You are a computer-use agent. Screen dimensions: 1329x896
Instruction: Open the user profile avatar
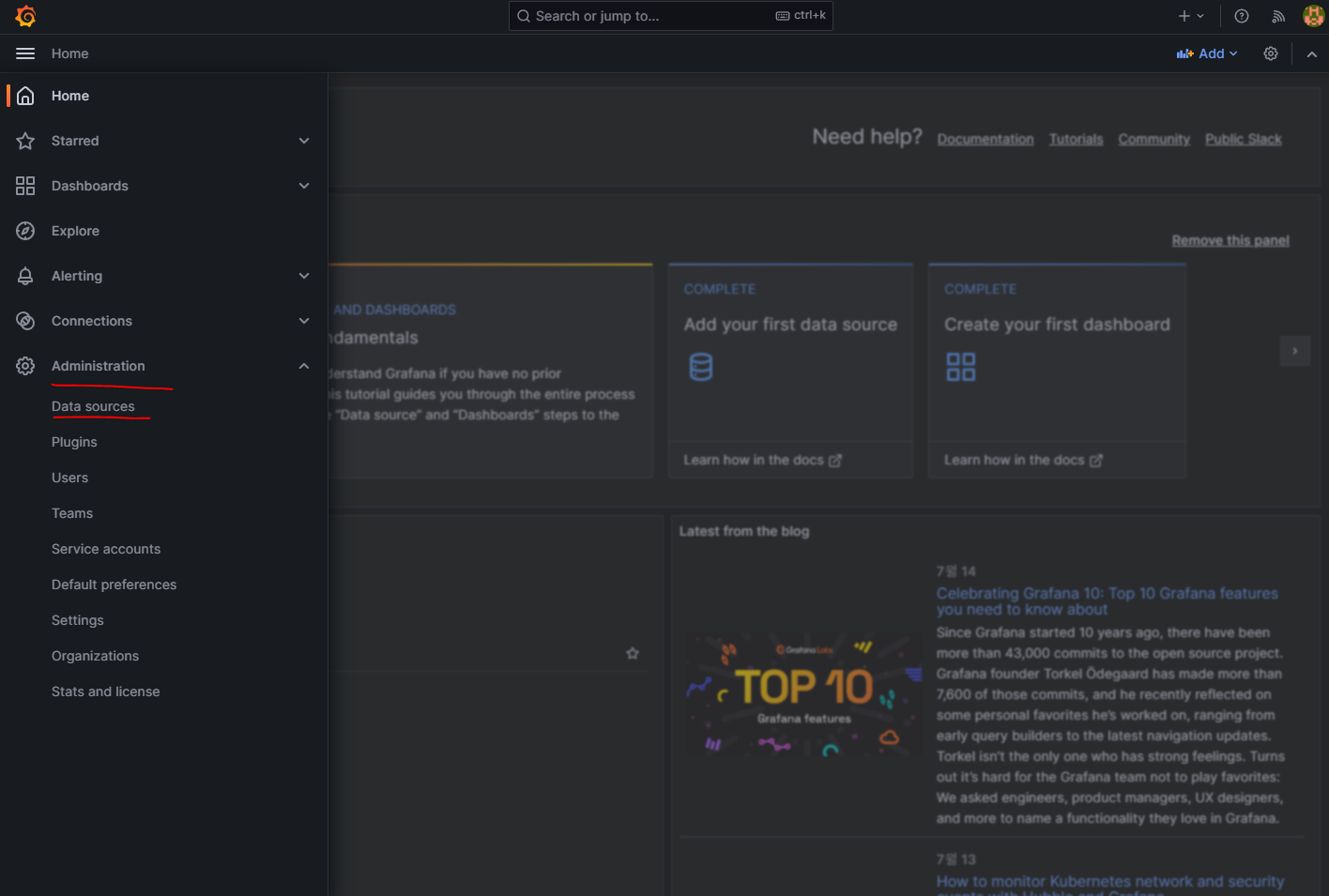[x=1313, y=16]
